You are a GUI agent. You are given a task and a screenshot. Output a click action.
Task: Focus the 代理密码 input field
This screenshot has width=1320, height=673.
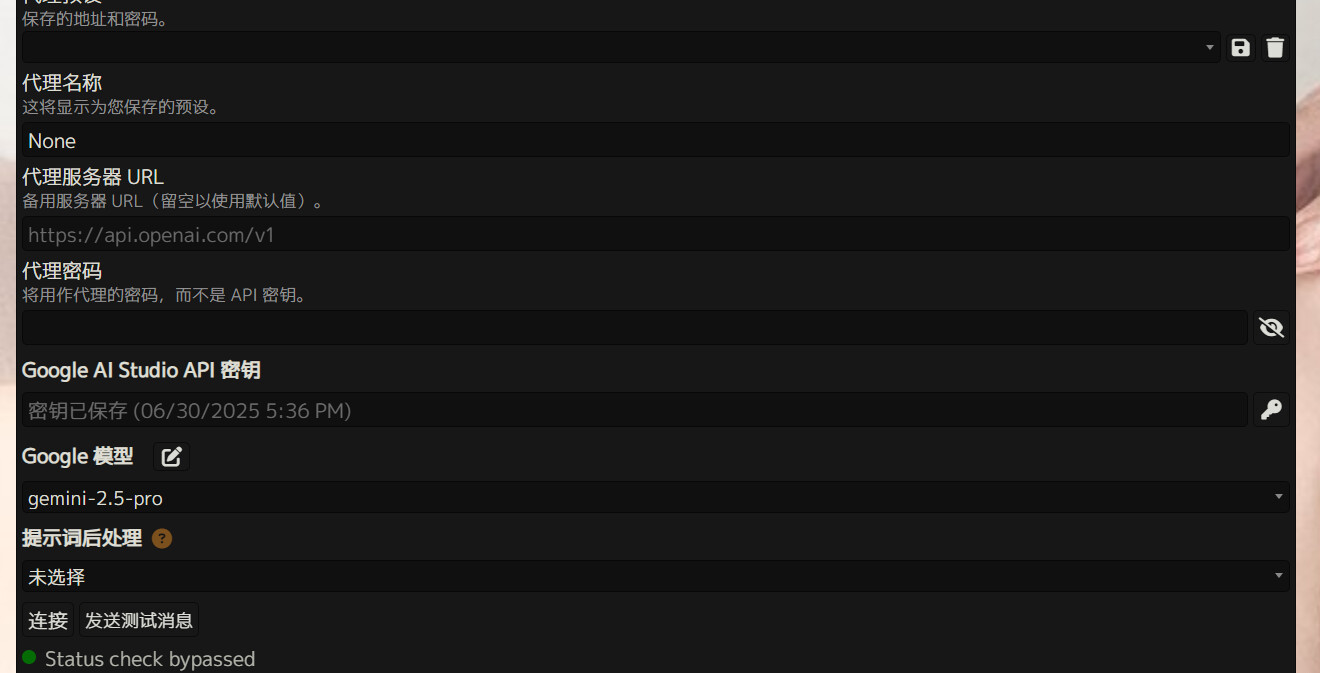click(x=634, y=328)
